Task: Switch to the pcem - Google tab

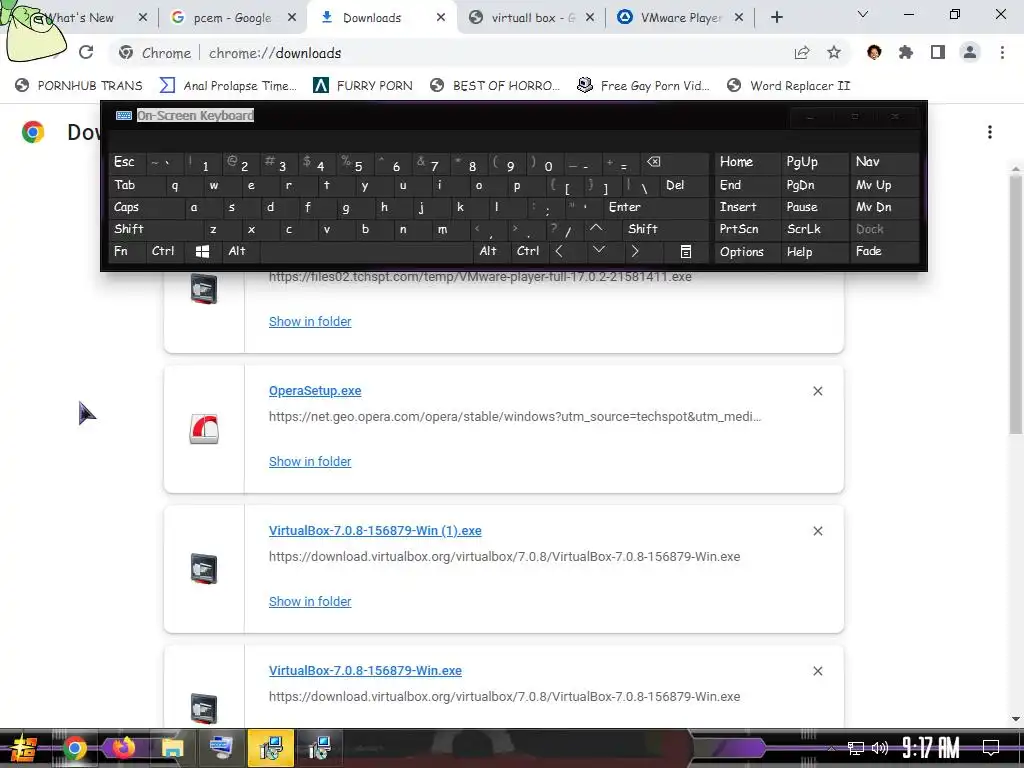Action: point(232,18)
